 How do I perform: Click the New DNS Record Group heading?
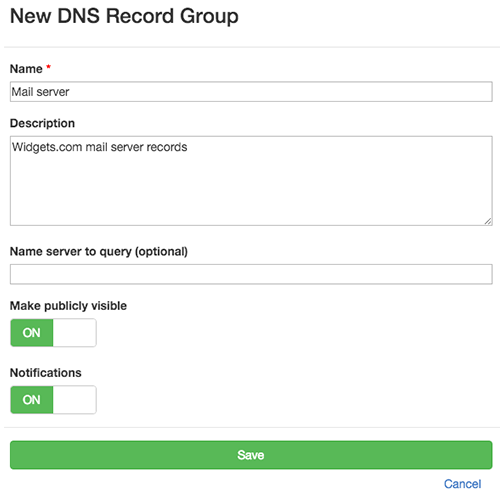[x=124, y=16]
